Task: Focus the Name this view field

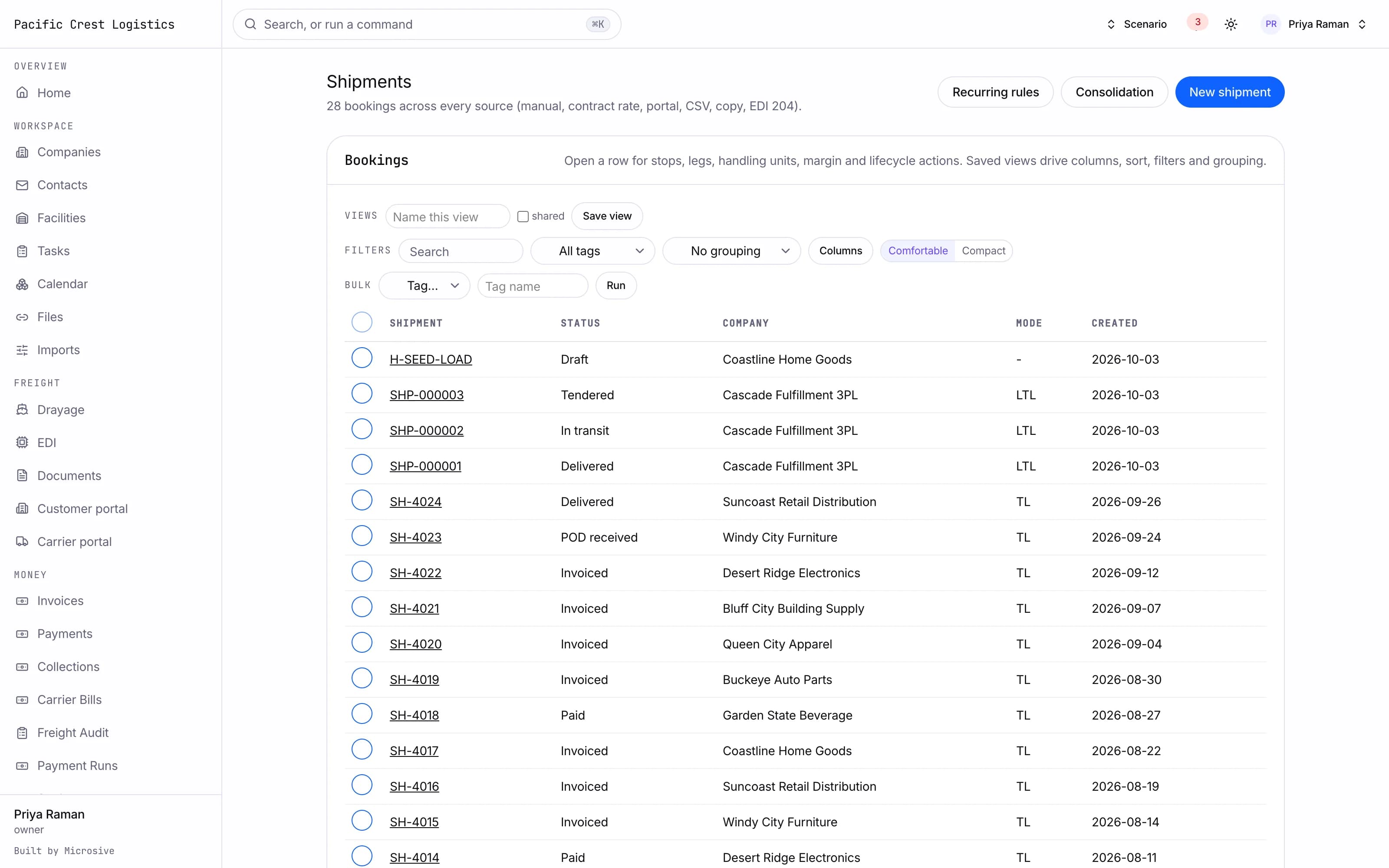Action: [448, 217]
